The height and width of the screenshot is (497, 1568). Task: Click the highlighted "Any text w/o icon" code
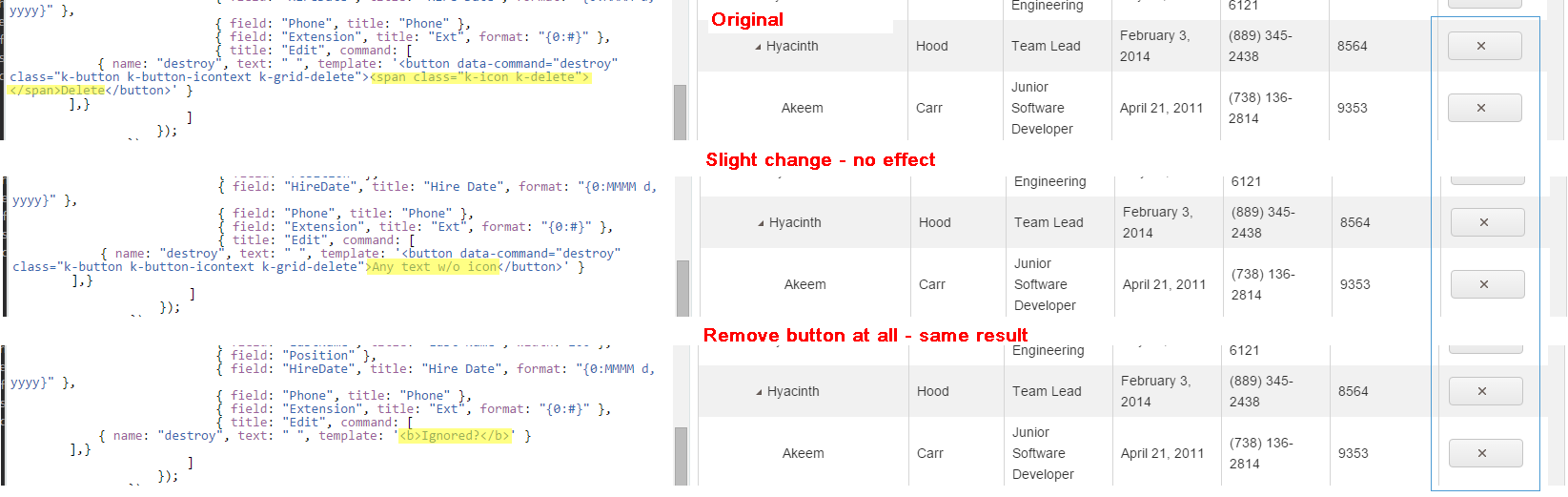coord(435,267)
